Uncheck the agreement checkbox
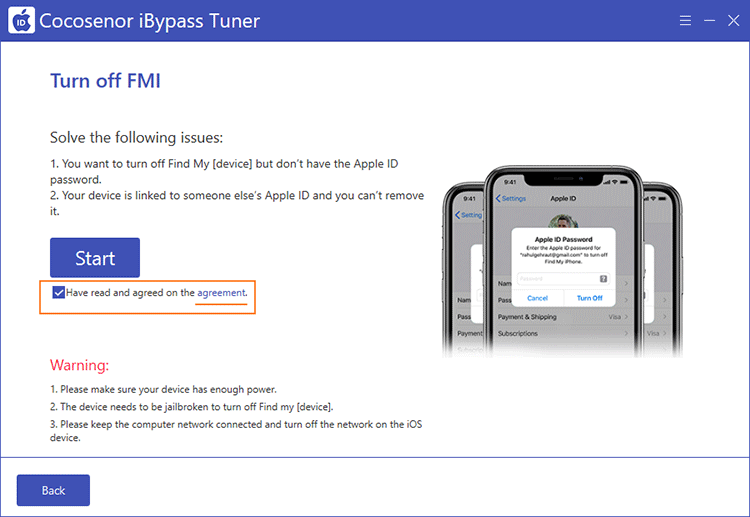Image resolution: width=750 pixels, height=517 pixels. click(58, 292)
